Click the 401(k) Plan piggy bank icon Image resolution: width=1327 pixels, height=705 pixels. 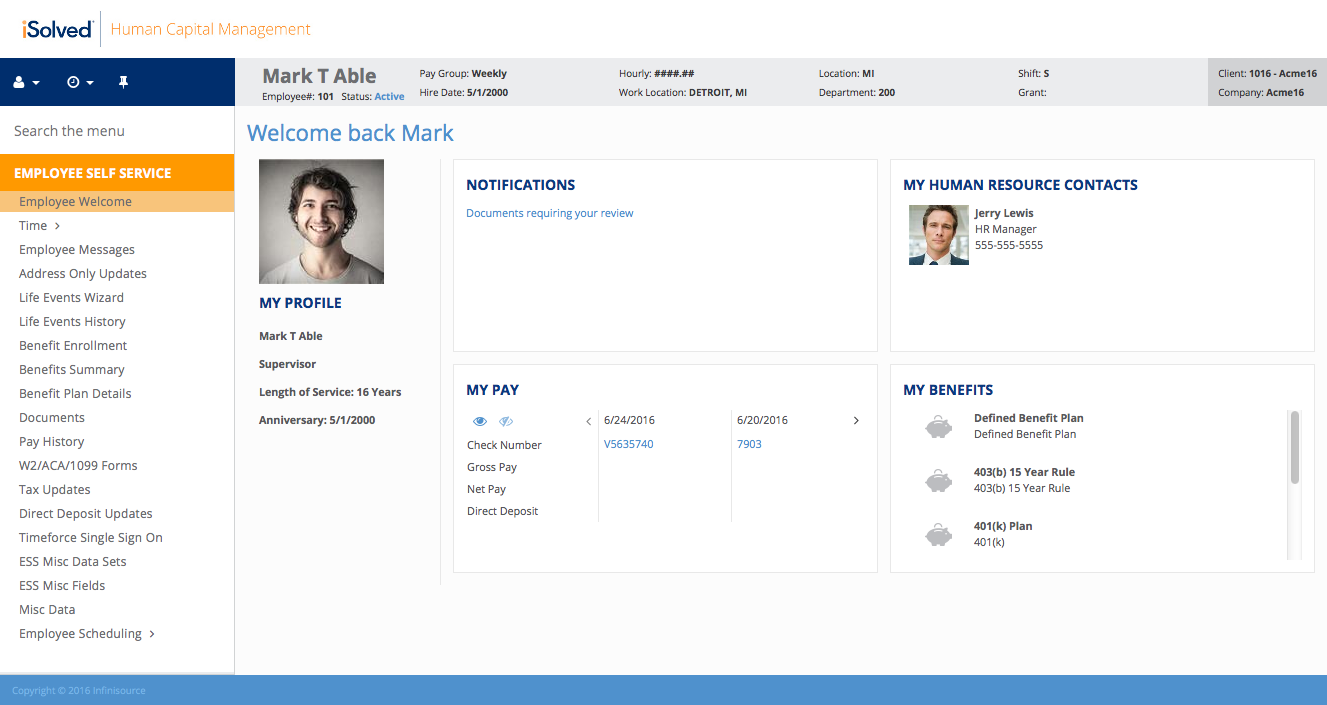pyautogui.click(x=938, y=535)
